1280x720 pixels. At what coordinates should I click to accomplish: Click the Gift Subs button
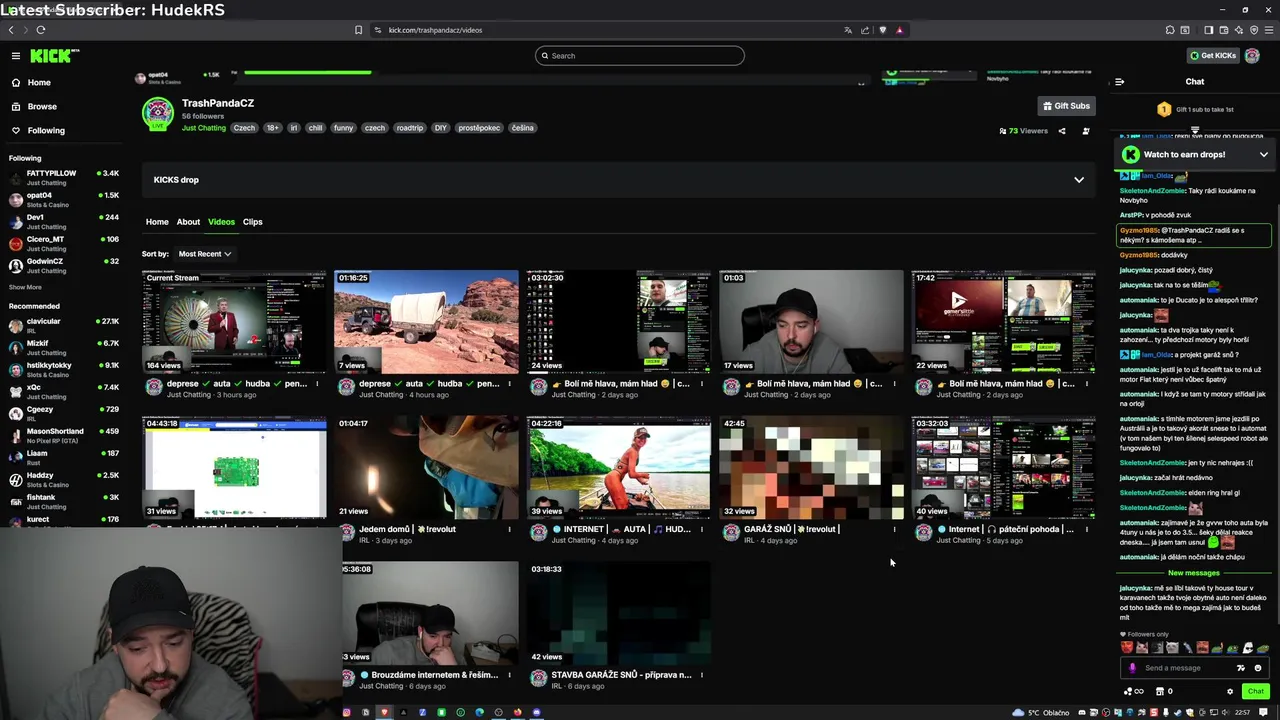click(1066, 106)
